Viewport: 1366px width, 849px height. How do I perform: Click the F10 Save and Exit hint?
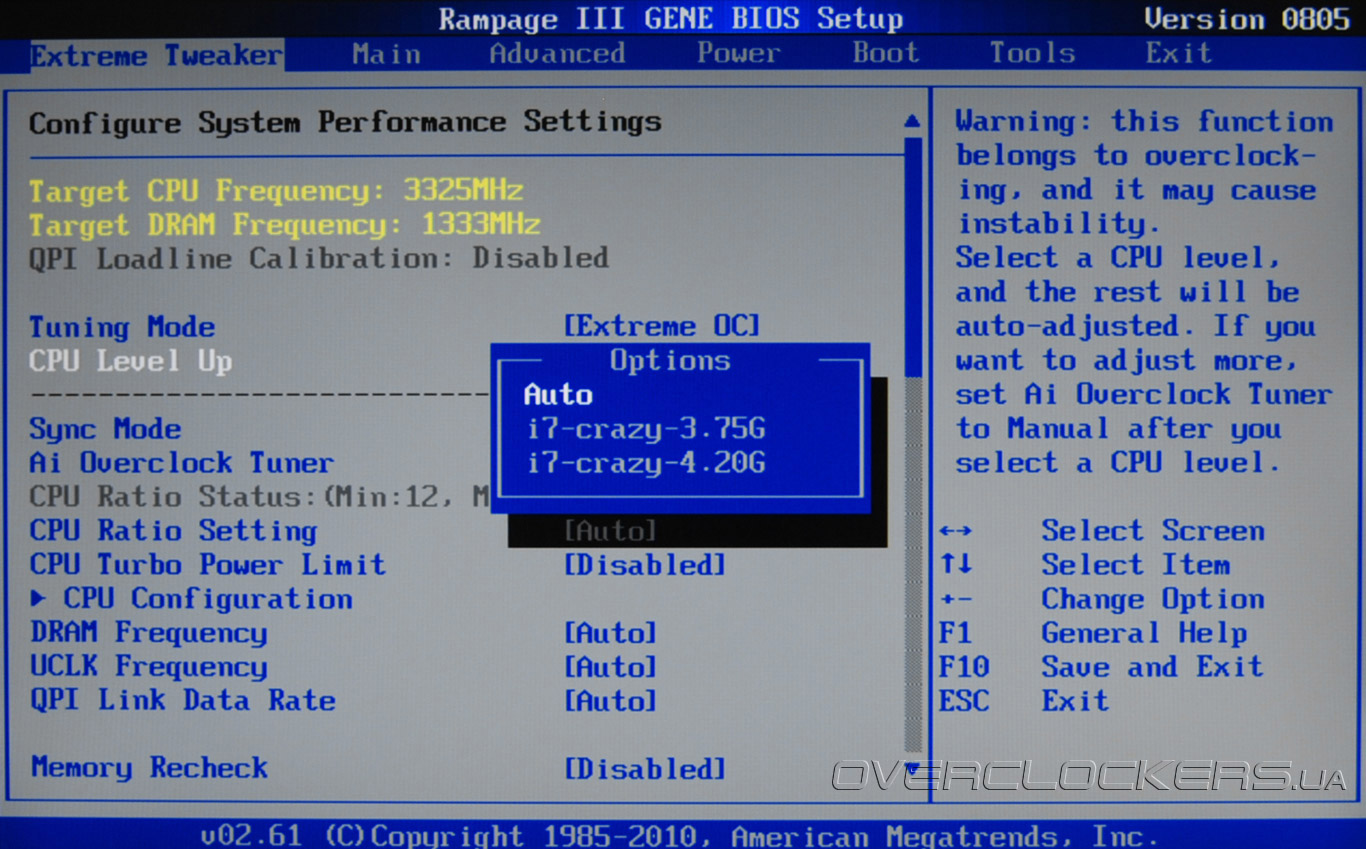coord(1101,667)
